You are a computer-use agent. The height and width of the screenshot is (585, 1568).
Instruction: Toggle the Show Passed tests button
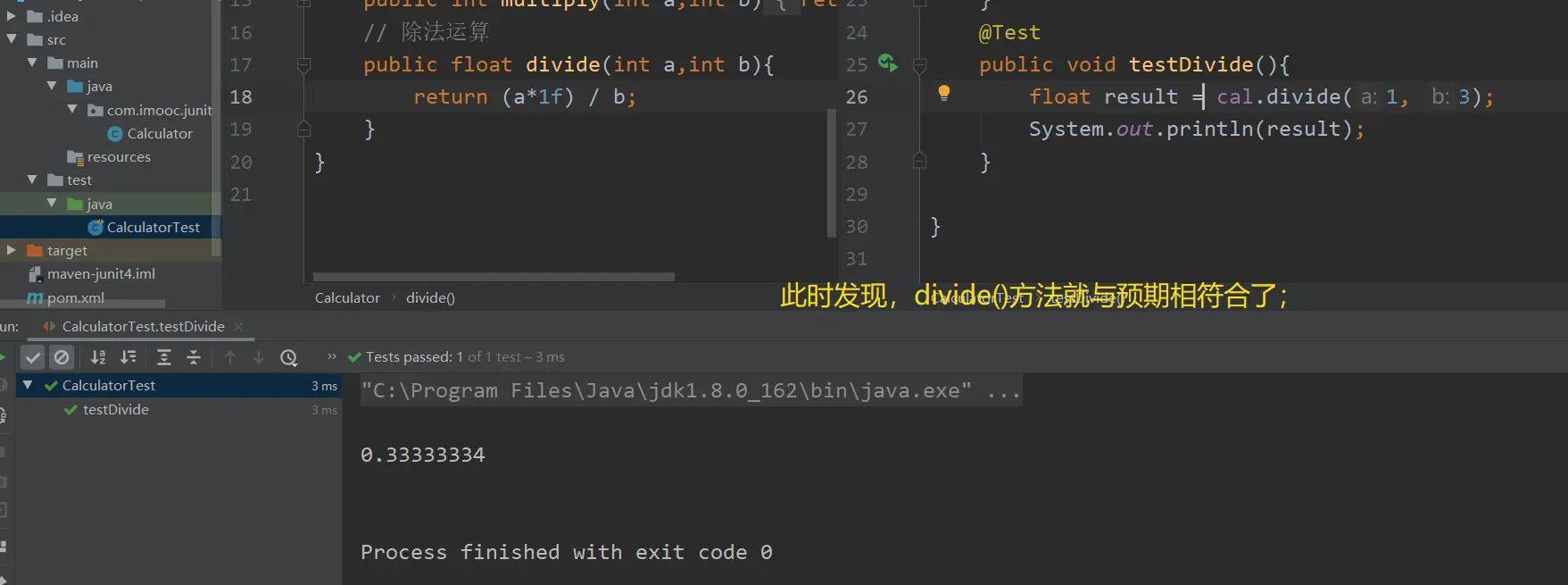pyautogui.click(x=33, y=357)
